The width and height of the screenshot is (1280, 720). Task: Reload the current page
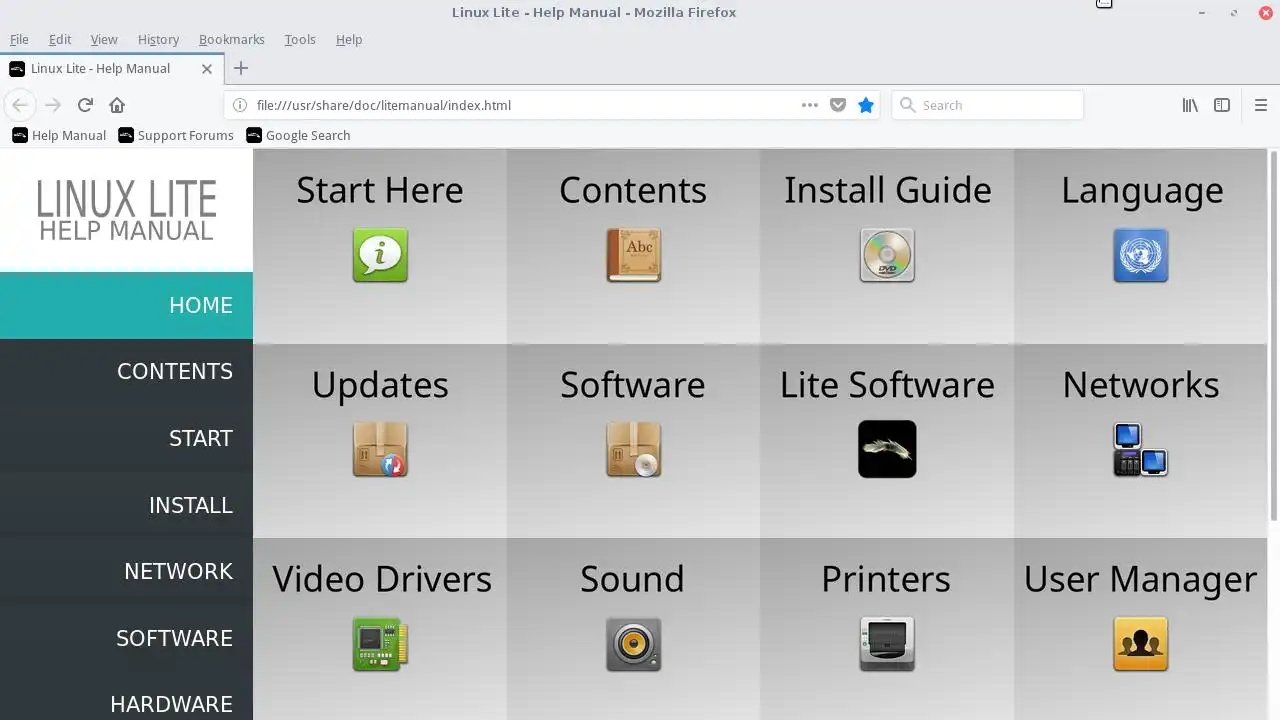(85, 105)
